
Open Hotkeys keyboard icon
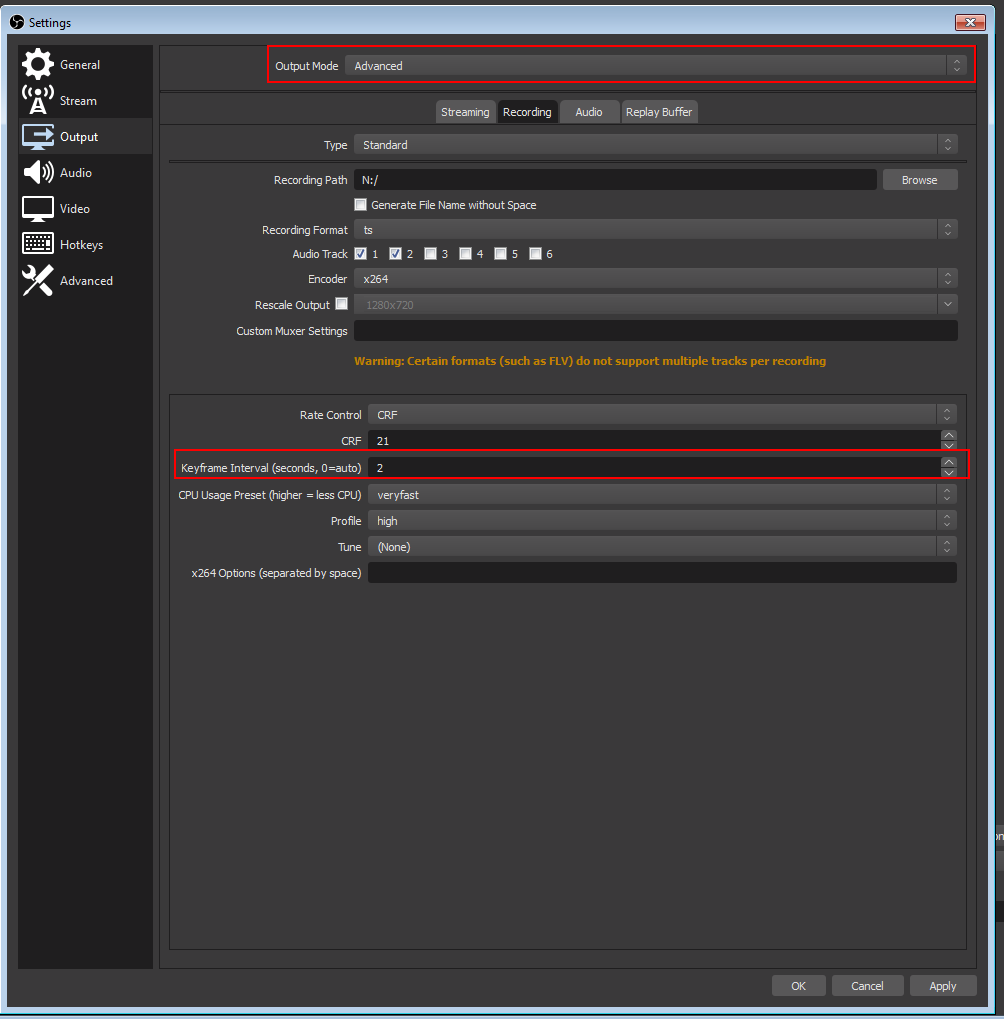(38, 244)
